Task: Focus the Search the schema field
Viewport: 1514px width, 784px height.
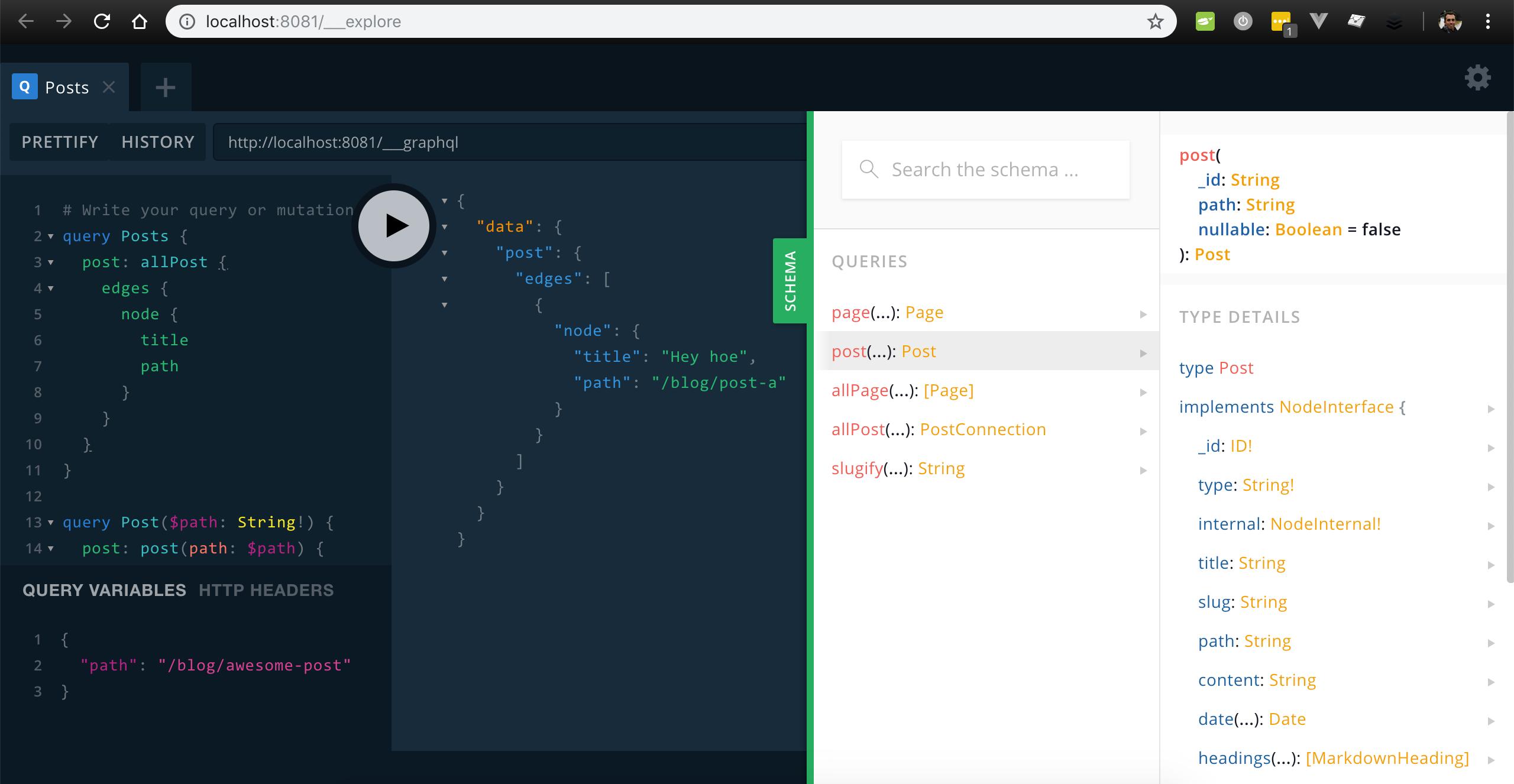Action: (x=985, y=170)
